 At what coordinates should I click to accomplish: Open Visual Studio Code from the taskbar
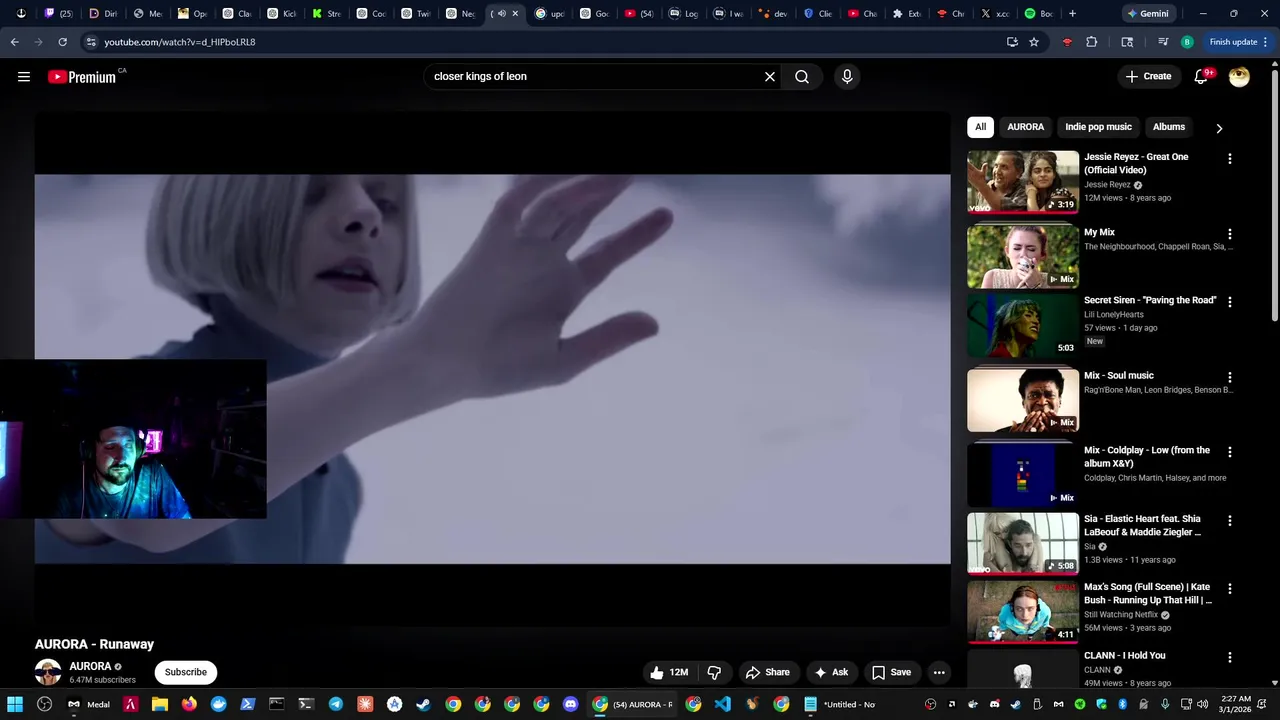723,704
